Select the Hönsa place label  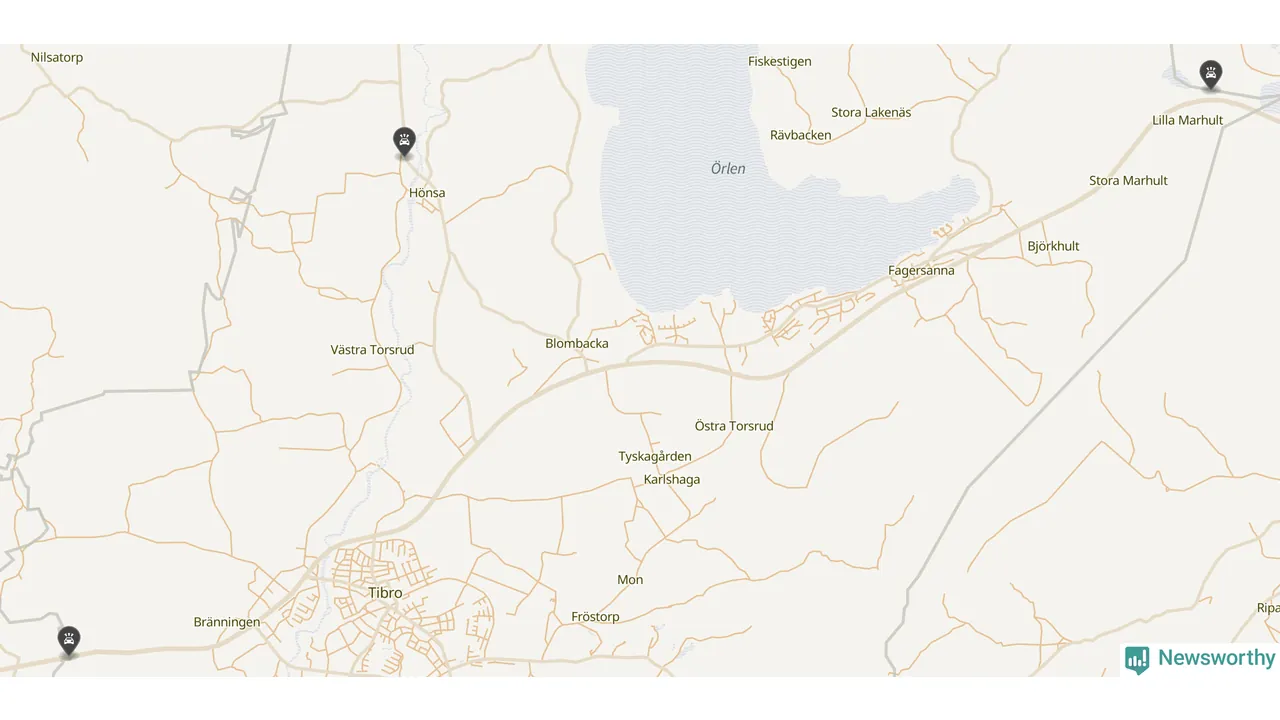[427, 193]
